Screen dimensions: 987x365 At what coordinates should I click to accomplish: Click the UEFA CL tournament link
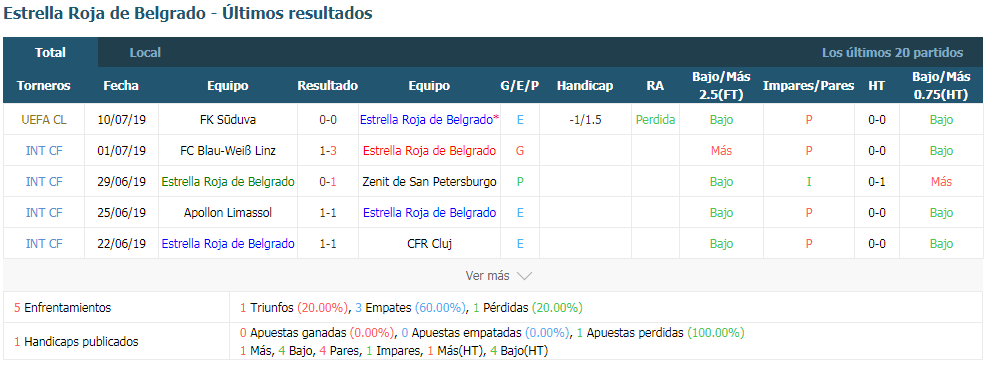43,120
